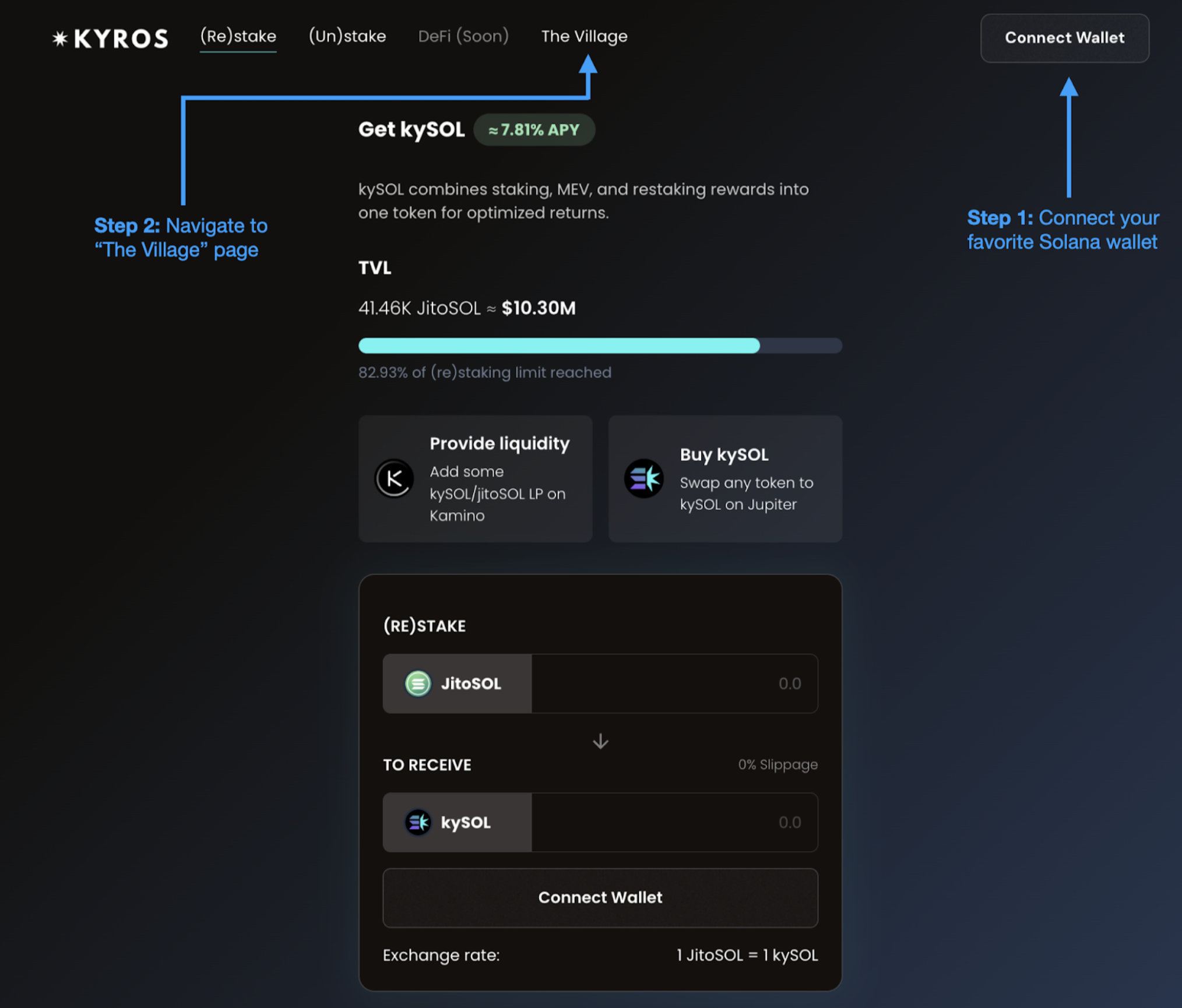Image resolution: width=1182 pixels, height=1008 pixels.
Task: Click the kySOL token icon in To Receive
Action: pyautogui.click(x=418, y=822)
